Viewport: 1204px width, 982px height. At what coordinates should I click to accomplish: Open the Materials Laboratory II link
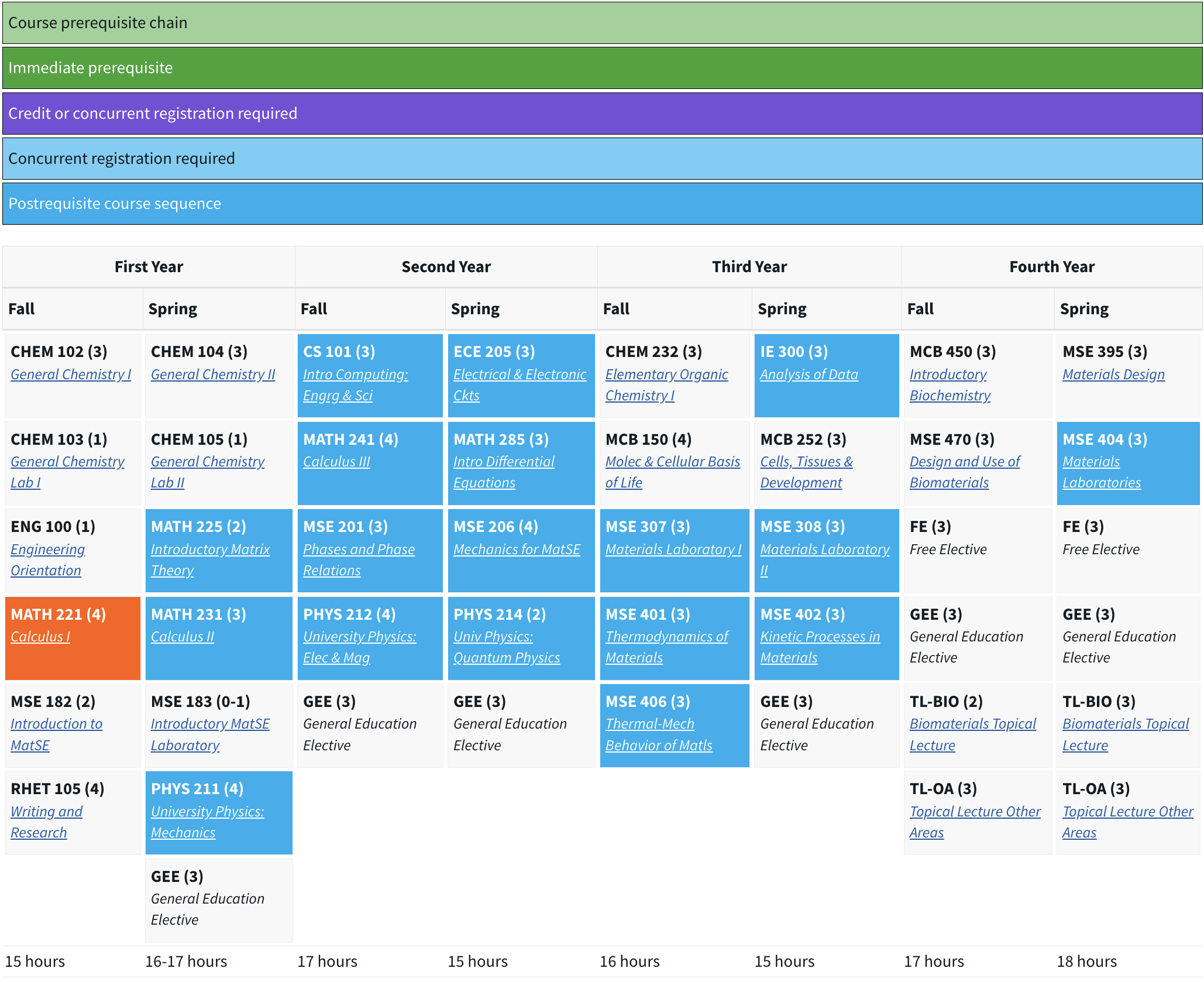click(824, 560)
